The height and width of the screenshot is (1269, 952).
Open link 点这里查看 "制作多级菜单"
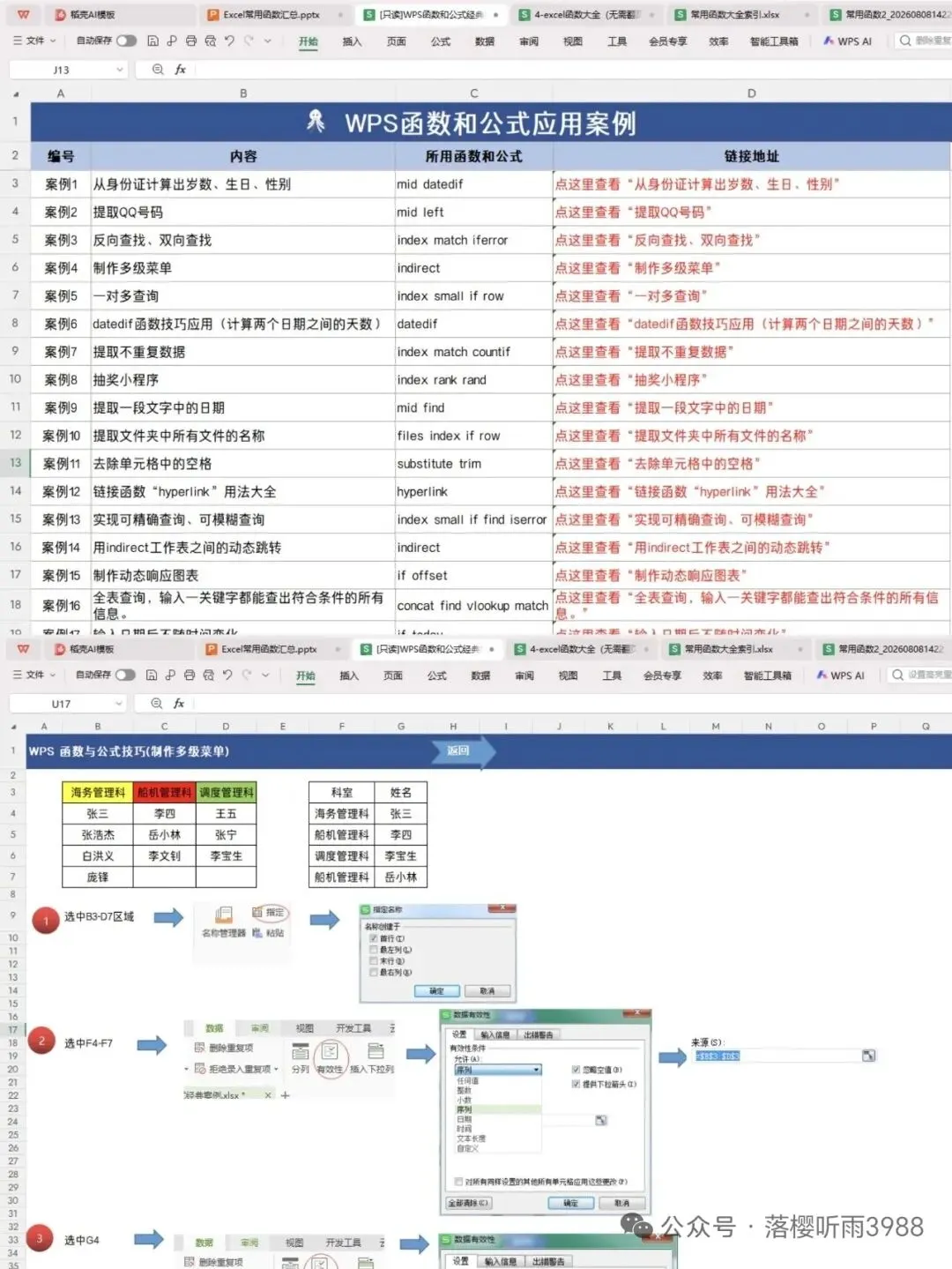tap(638, 268)
